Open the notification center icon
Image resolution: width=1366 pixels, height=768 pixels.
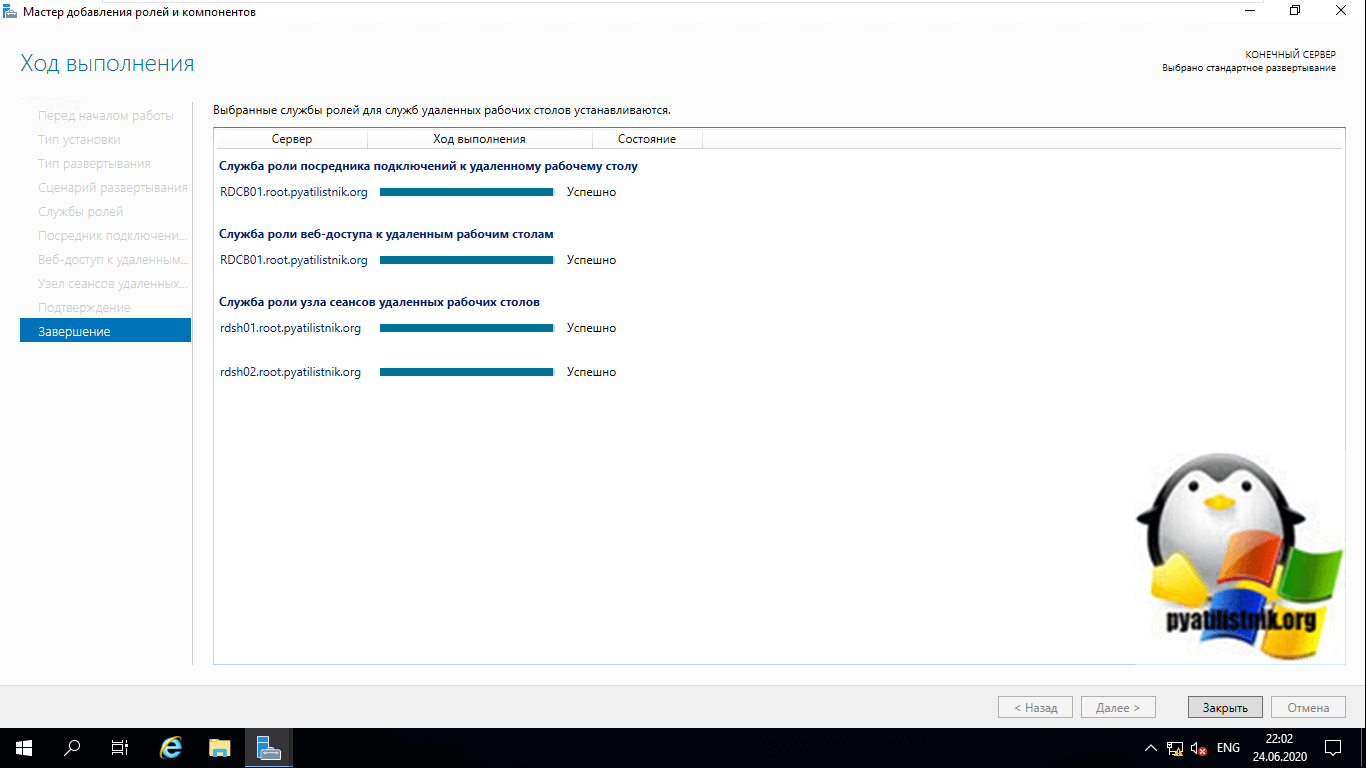tap(1332, 747)
